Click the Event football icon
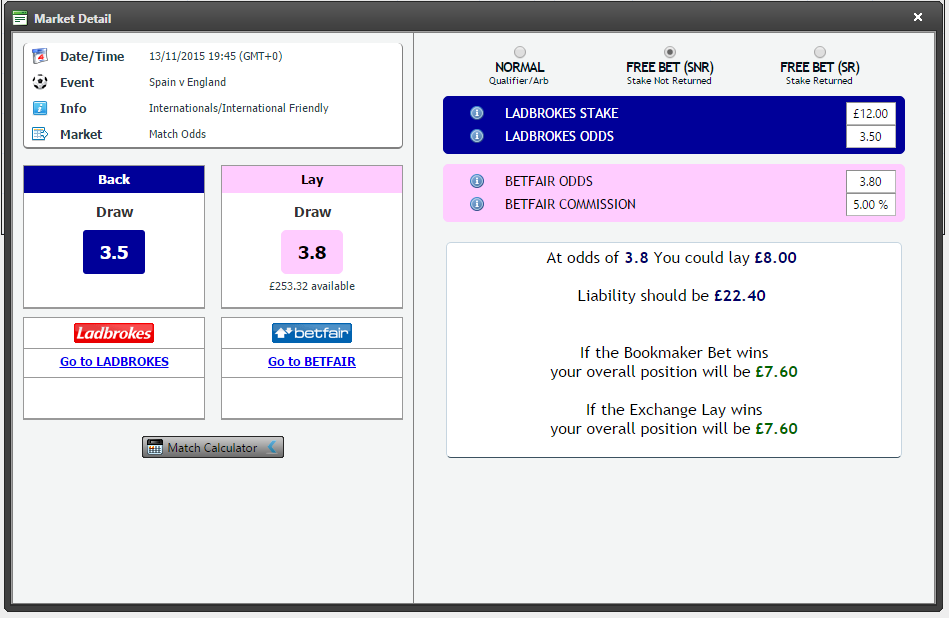949x618 pixels. click(x=40, y=82)
